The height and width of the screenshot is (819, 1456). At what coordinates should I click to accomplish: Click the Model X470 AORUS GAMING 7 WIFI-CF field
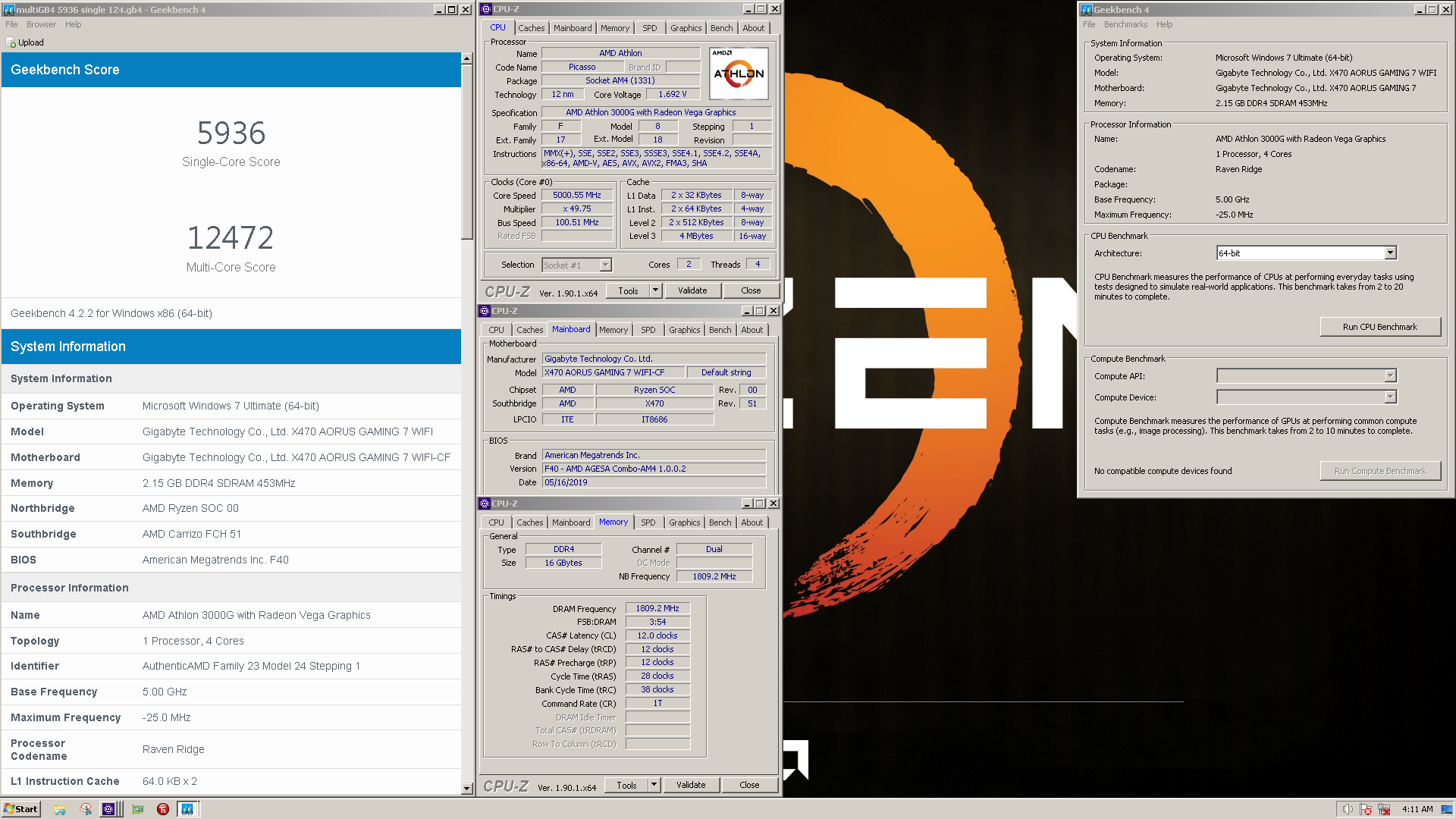613,372
